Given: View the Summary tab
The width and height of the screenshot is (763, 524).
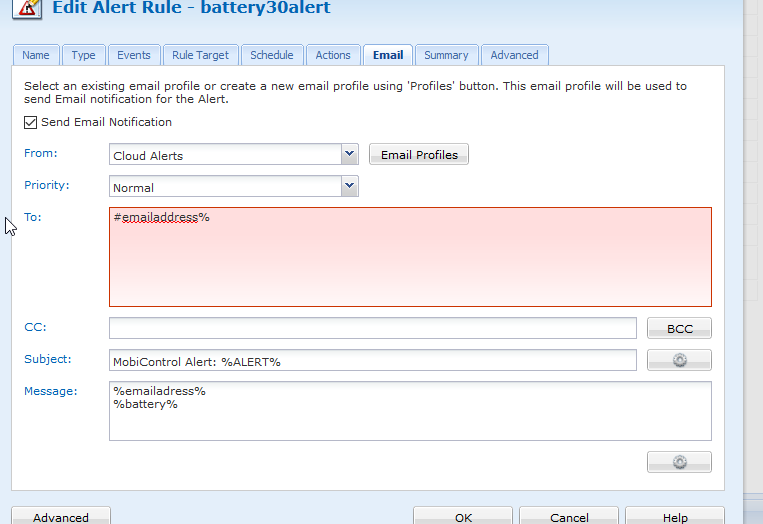Looking at the screenshot, I should coord(446,55).
